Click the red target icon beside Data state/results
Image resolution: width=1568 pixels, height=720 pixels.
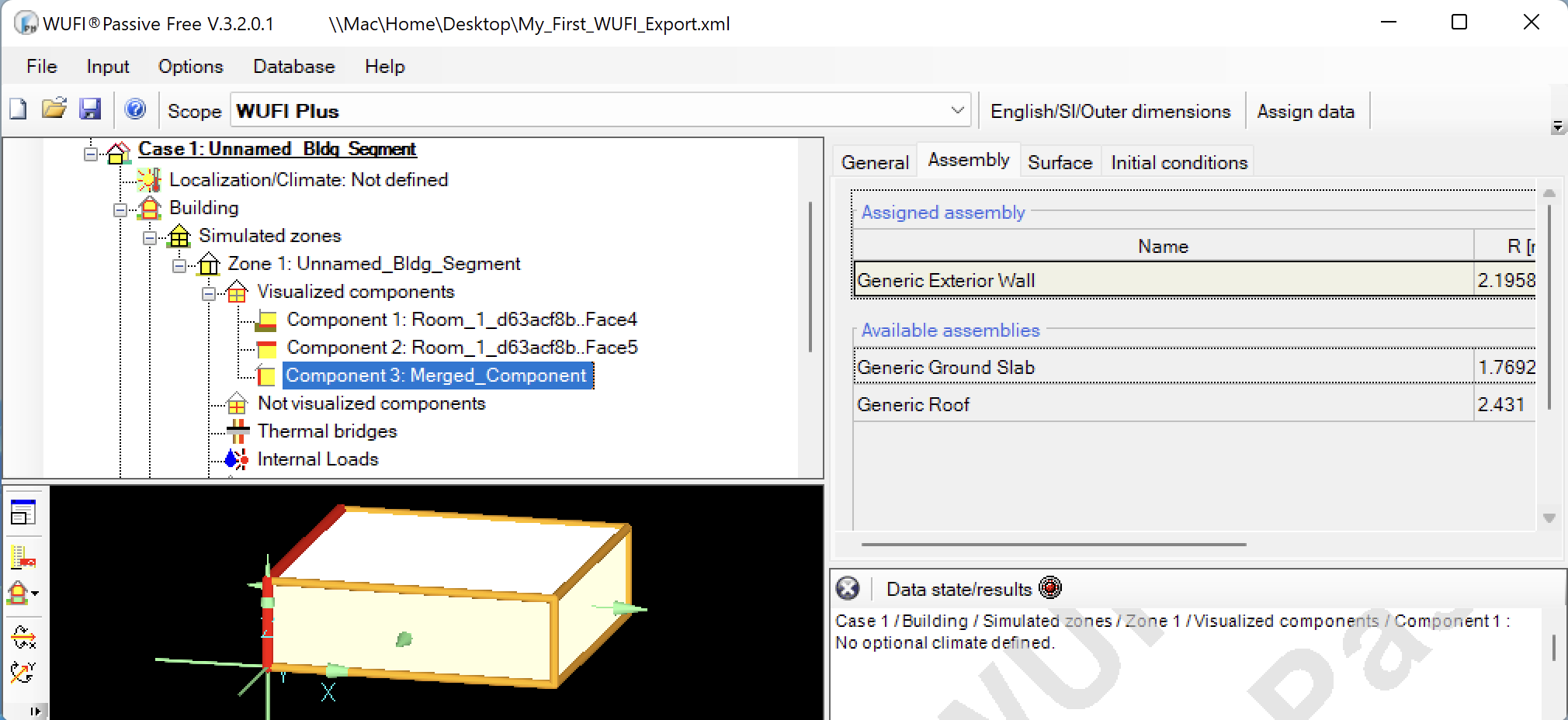[1052, 588]
